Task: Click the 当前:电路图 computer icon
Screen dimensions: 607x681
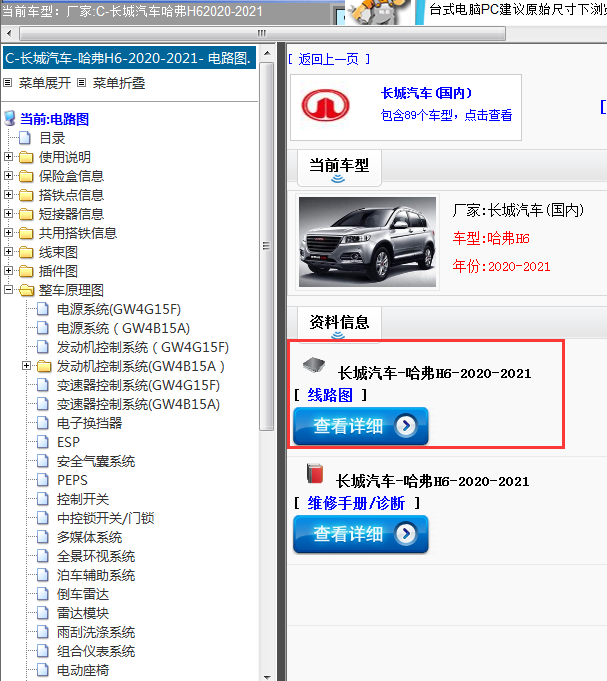Action: click(x=10, y=119)
